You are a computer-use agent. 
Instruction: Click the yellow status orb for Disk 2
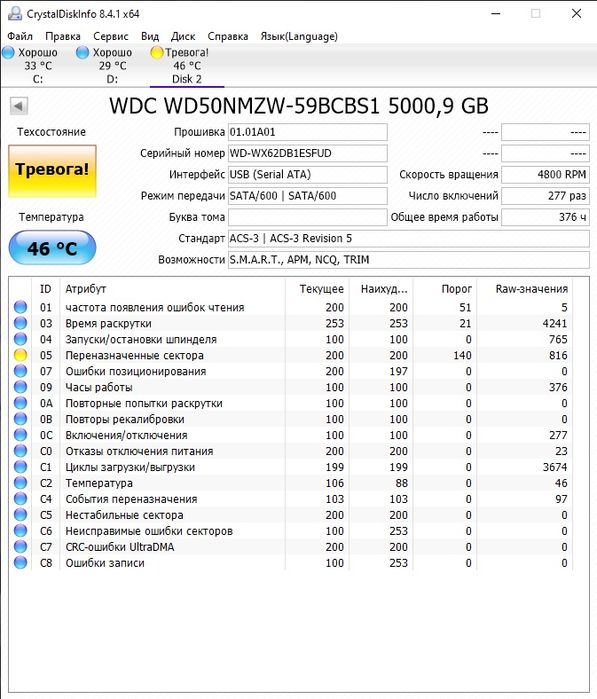[x=156, y=53]
